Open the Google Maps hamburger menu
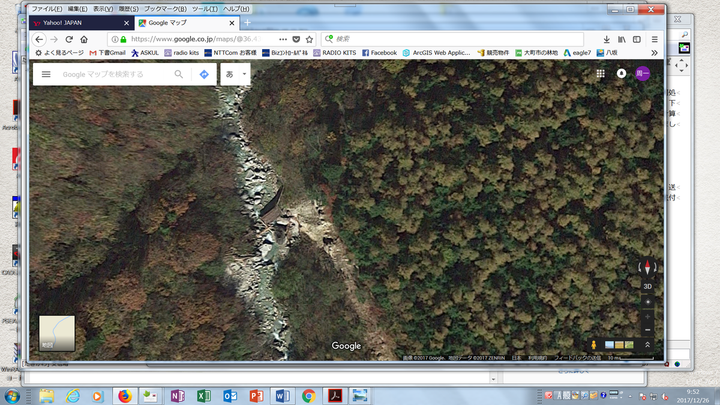This screenshot has width=720, height=405. [45, 74]
